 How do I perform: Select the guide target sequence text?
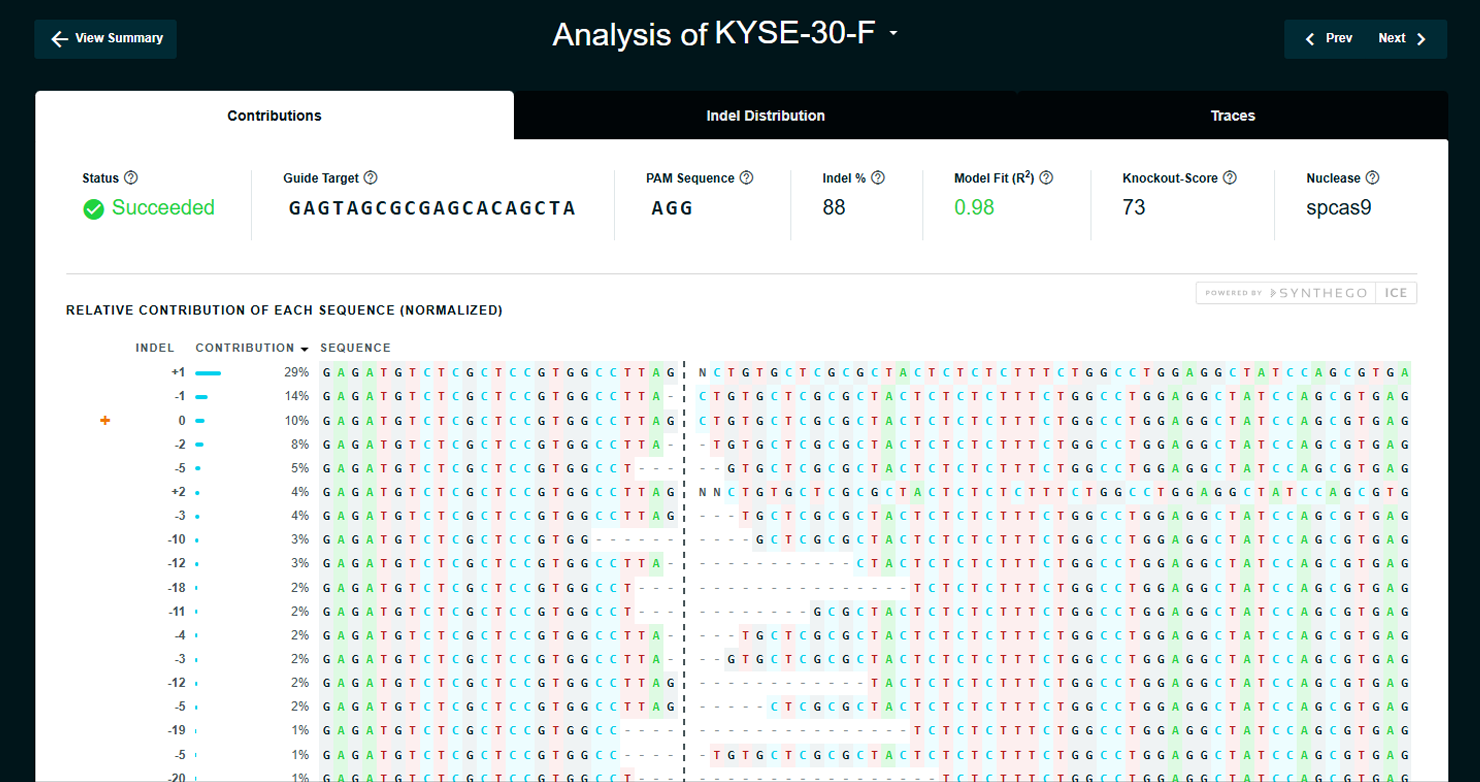pos(432,208)
